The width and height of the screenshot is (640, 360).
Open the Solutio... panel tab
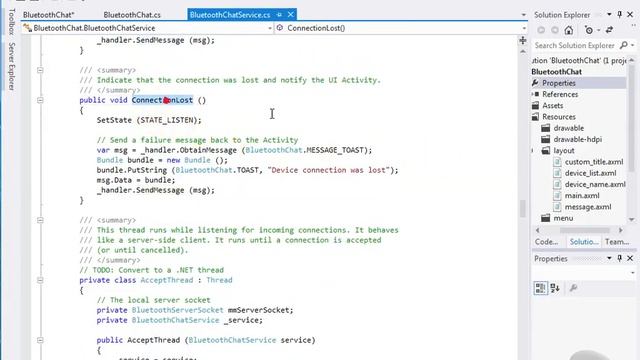[x=584, y=242]
